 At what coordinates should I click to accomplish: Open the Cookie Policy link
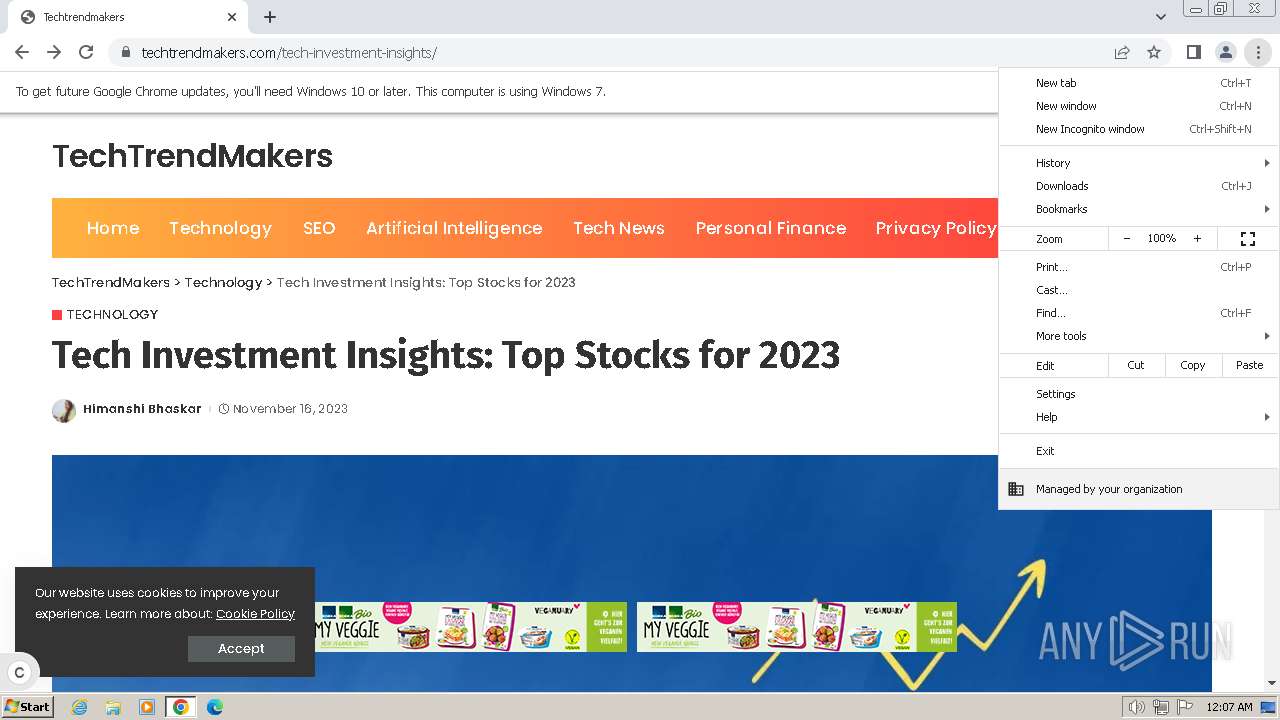coord(255,614)
